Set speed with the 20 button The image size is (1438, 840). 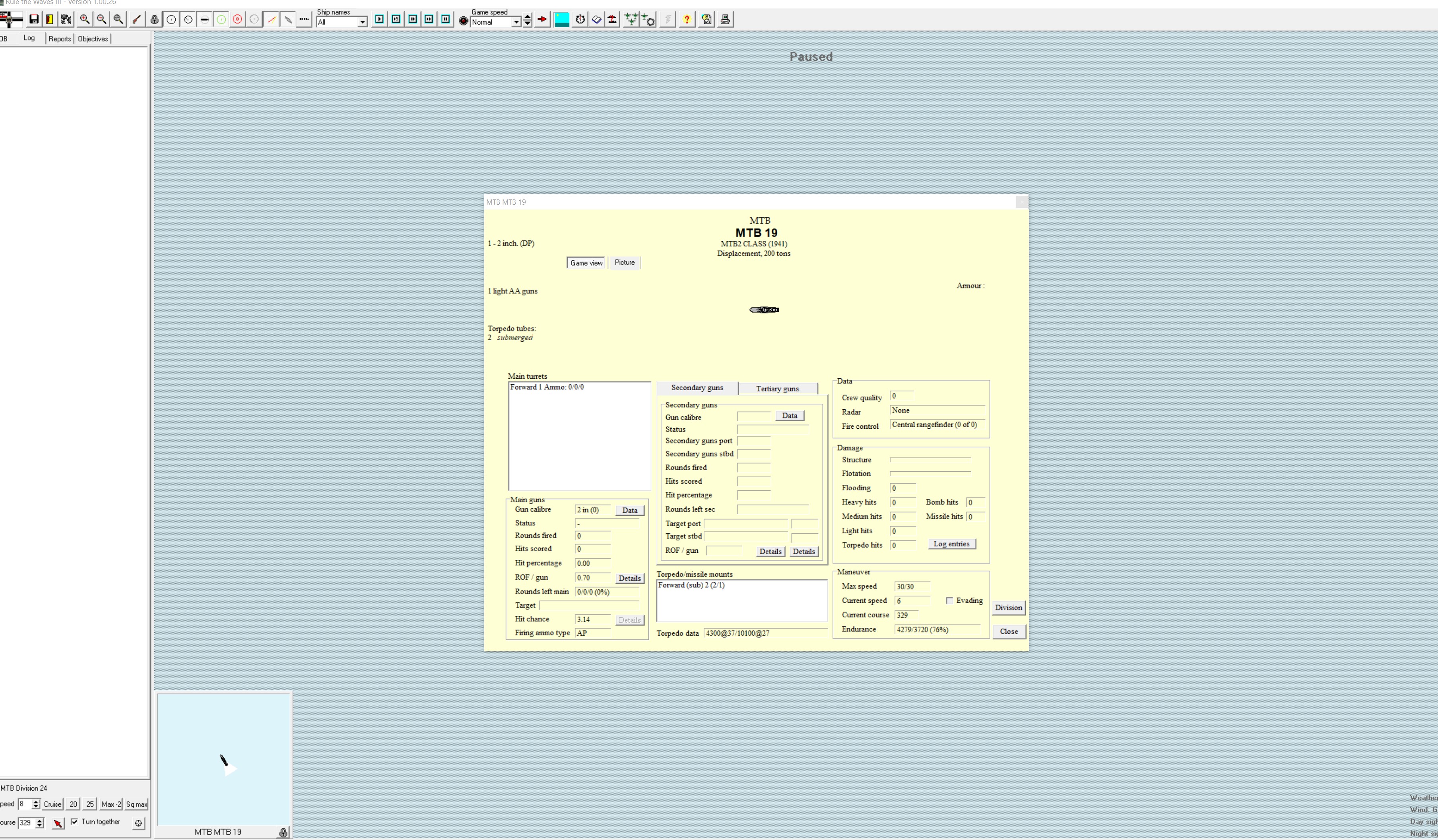[x=73, y=805]
